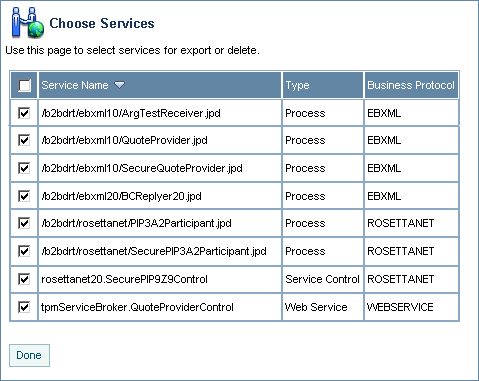Screen dimensions: 479x381
Task: Click the WEBSERVICE business protocol cell
Action: click(x=411, y=307)
